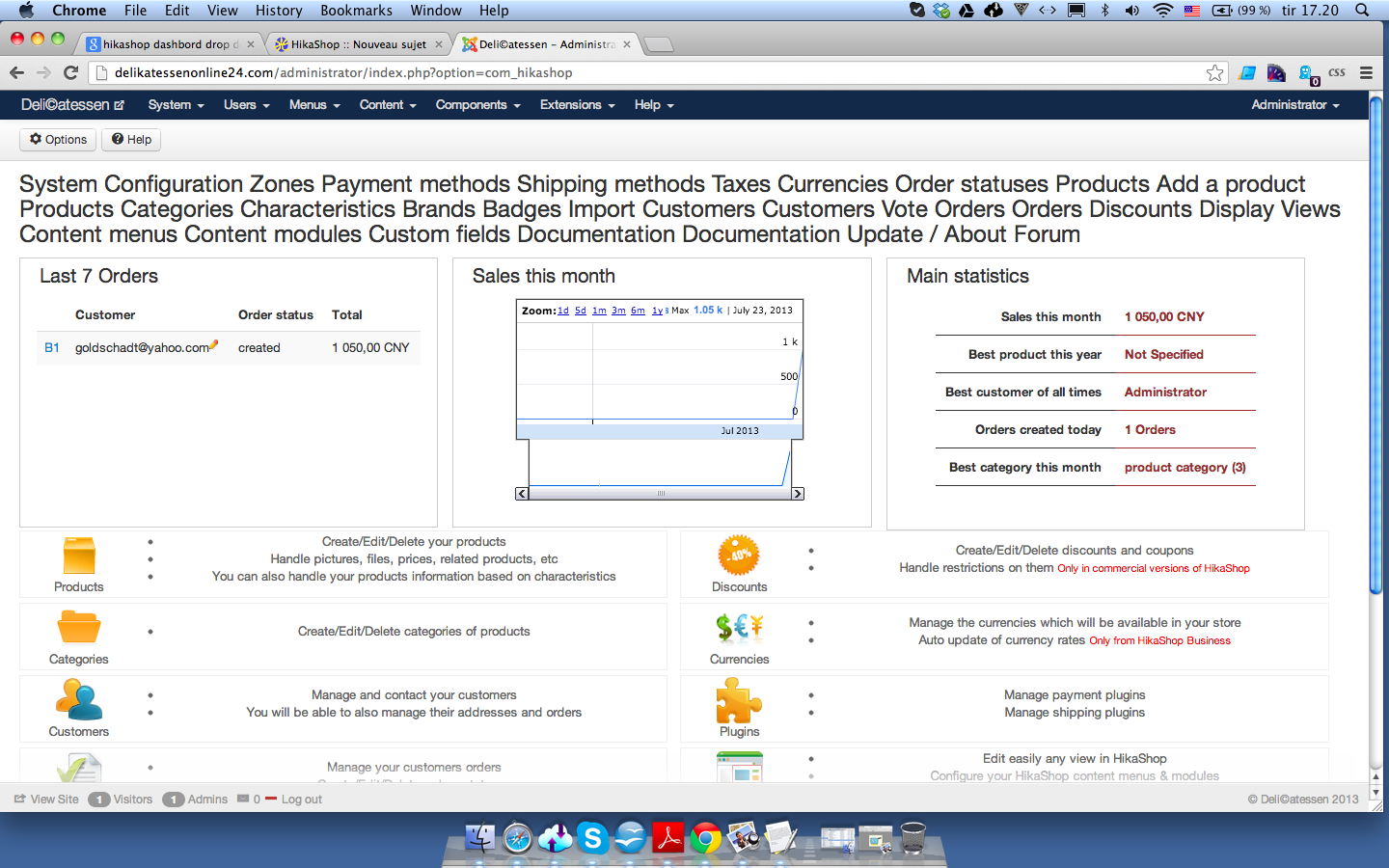Open the Administrator account dropdown
The width and height of the screenshot is (1389, 868).
click(x=1295, y=105)
